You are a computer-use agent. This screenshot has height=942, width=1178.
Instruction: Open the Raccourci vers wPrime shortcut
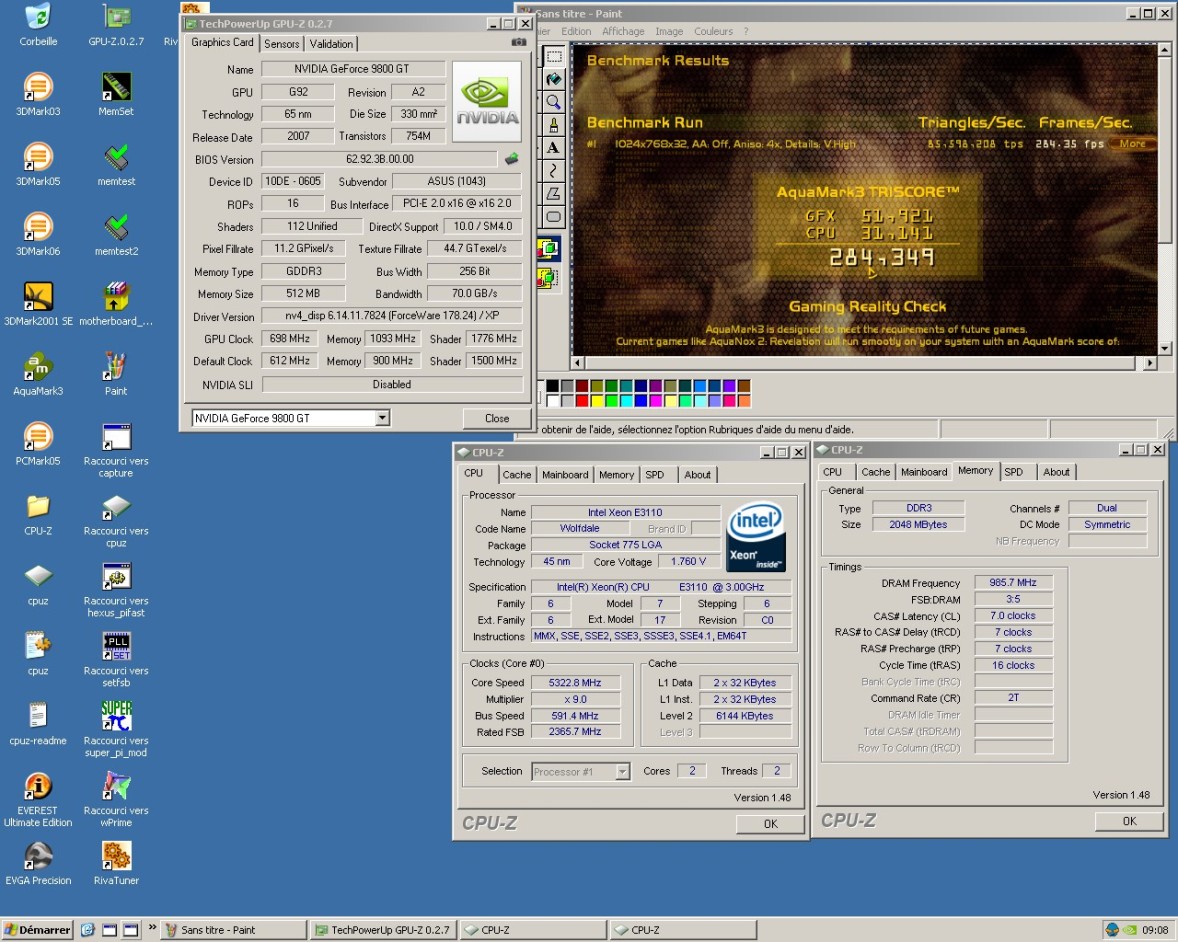[x=116, y=799]
